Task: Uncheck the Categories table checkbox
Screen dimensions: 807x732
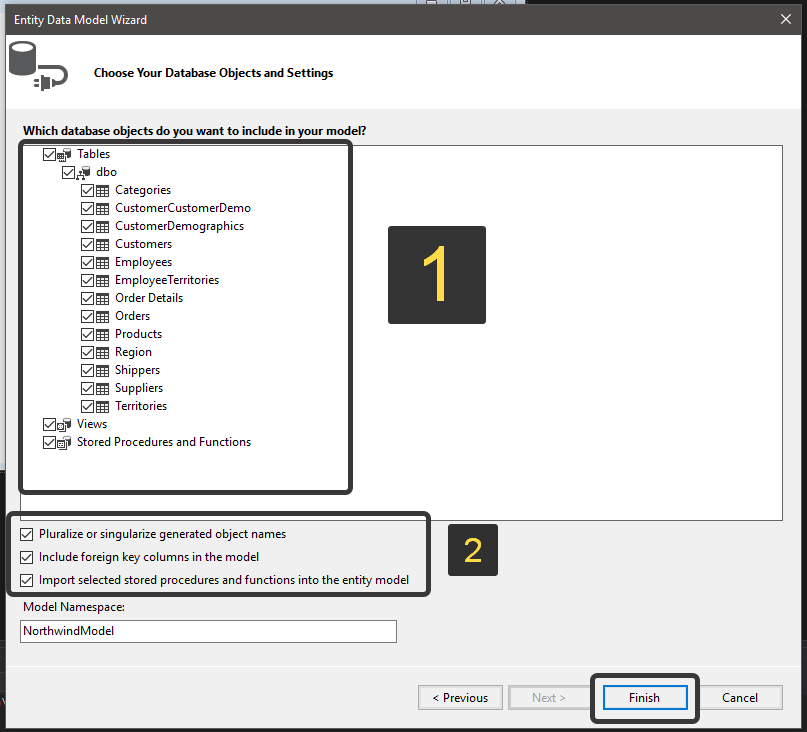Action: point(87,190)
